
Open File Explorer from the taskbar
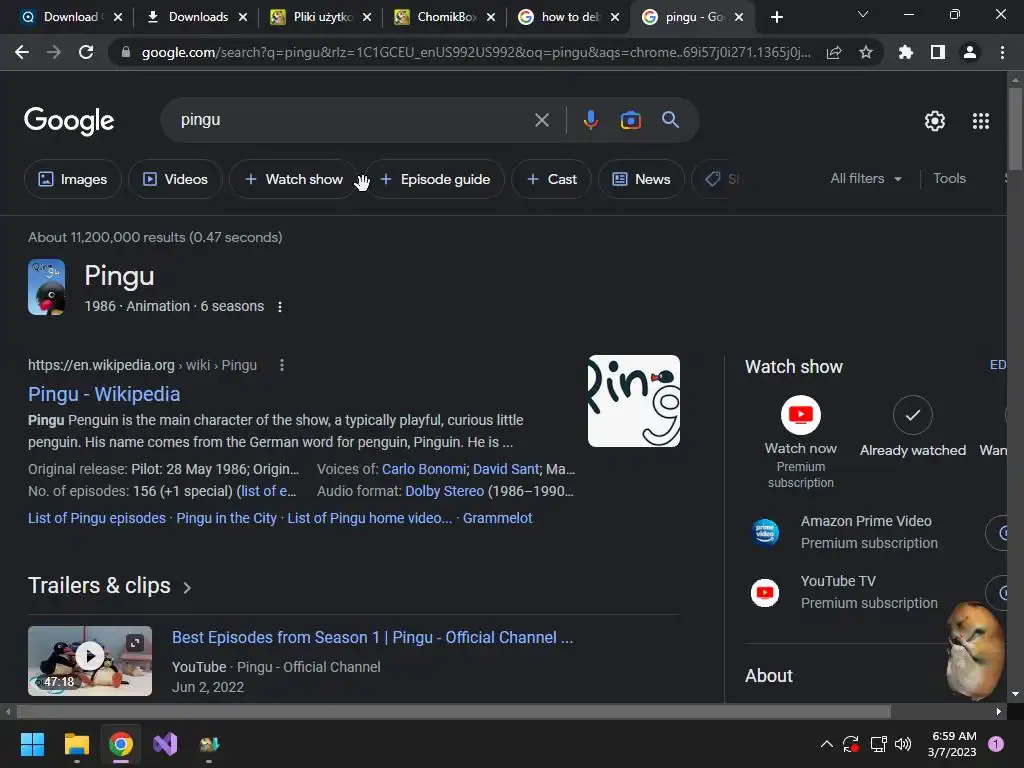point(76,744)
